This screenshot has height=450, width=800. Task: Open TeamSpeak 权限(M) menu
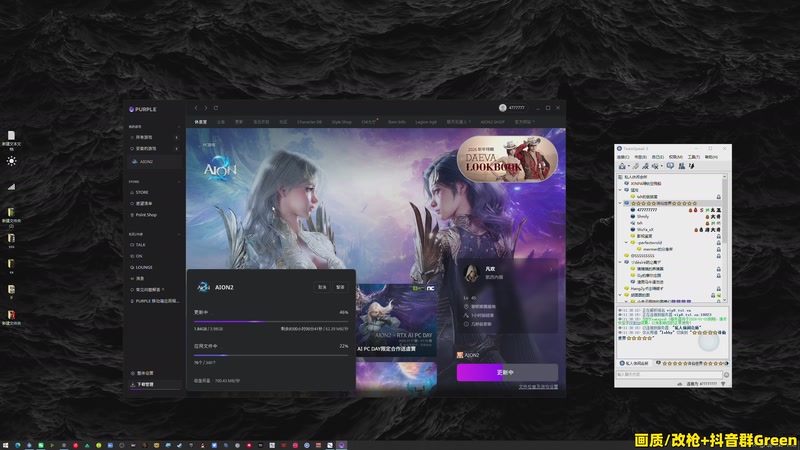click(x=676, y=157)
